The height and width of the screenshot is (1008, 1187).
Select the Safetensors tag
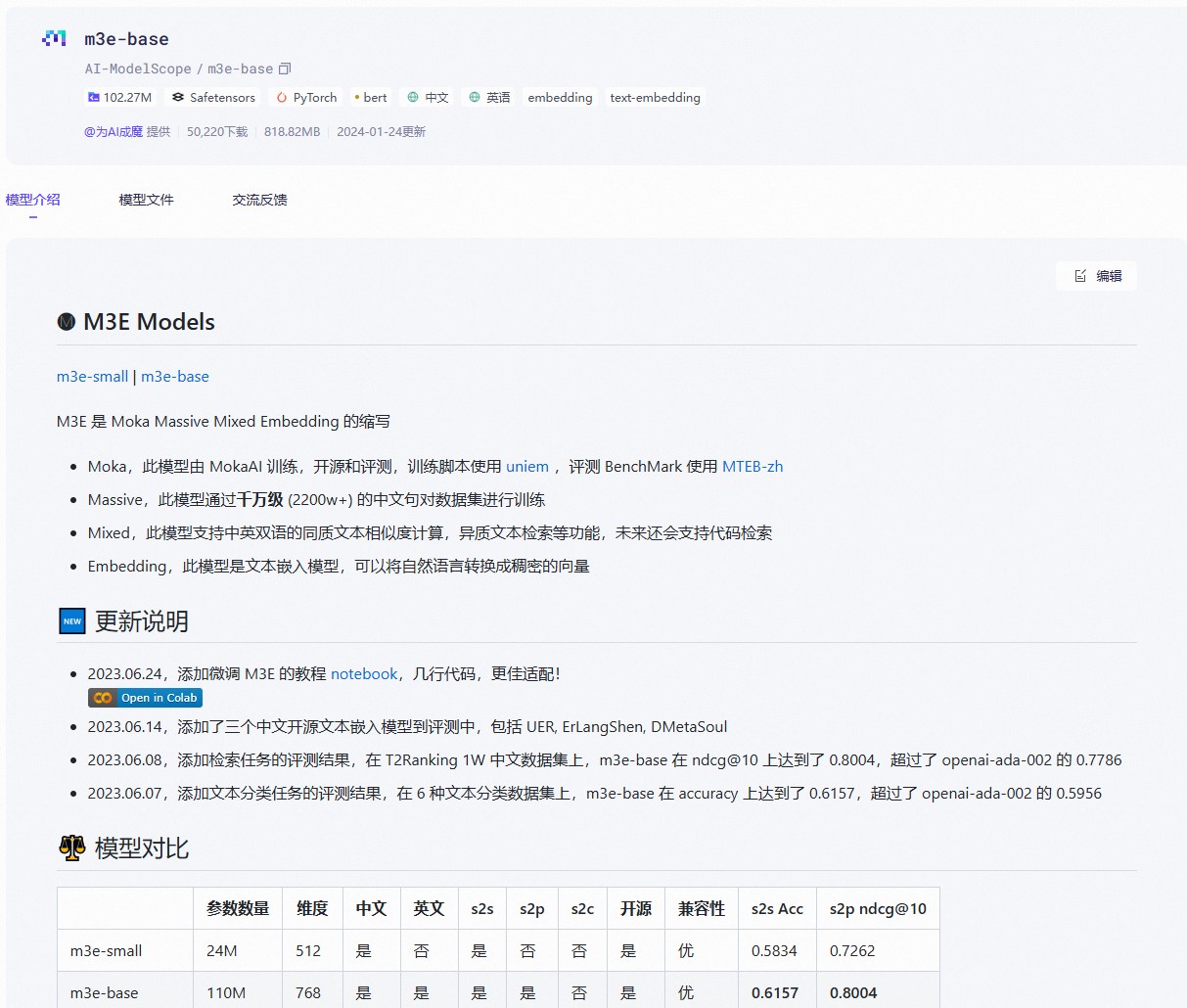(213, 97)
